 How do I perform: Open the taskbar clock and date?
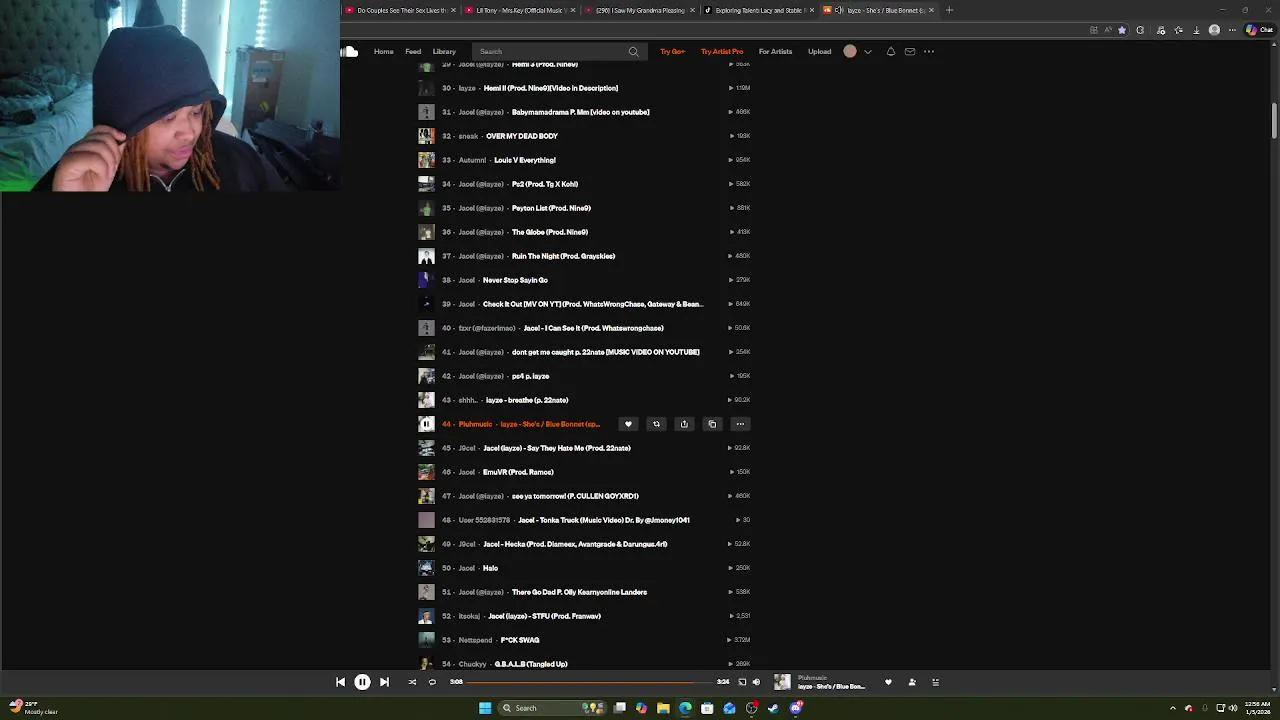point(1256,708)
